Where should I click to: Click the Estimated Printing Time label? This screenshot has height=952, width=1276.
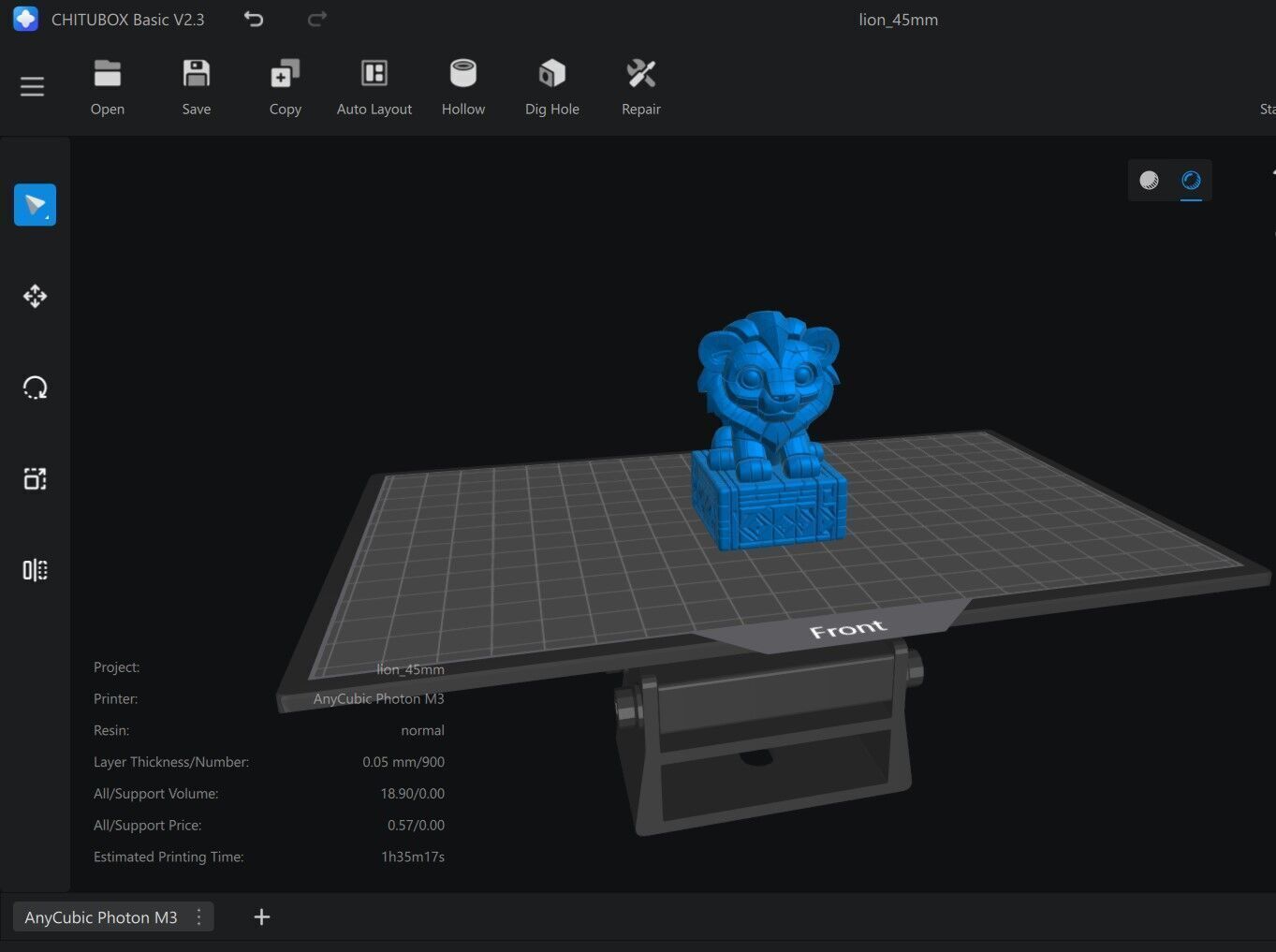click(169, 857)
